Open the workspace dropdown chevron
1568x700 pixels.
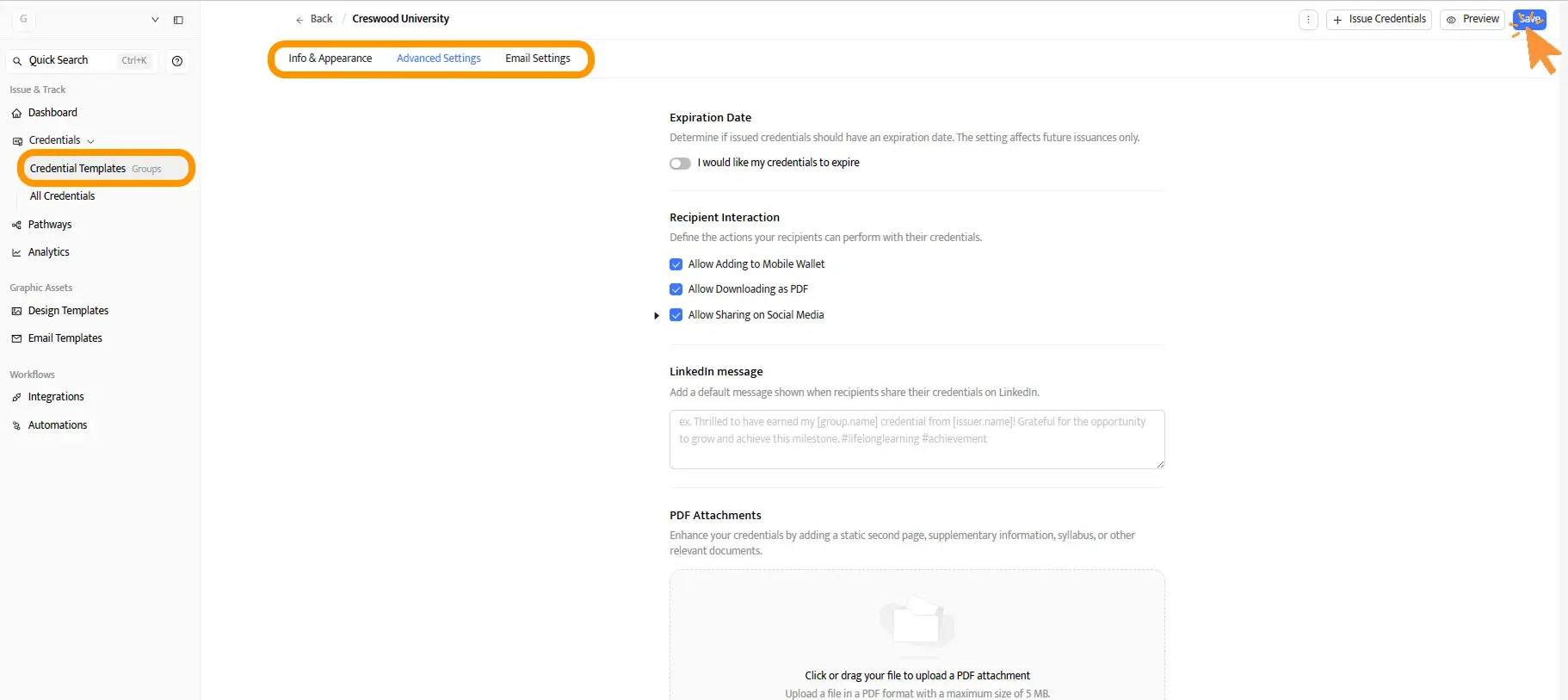coord(155,19)
